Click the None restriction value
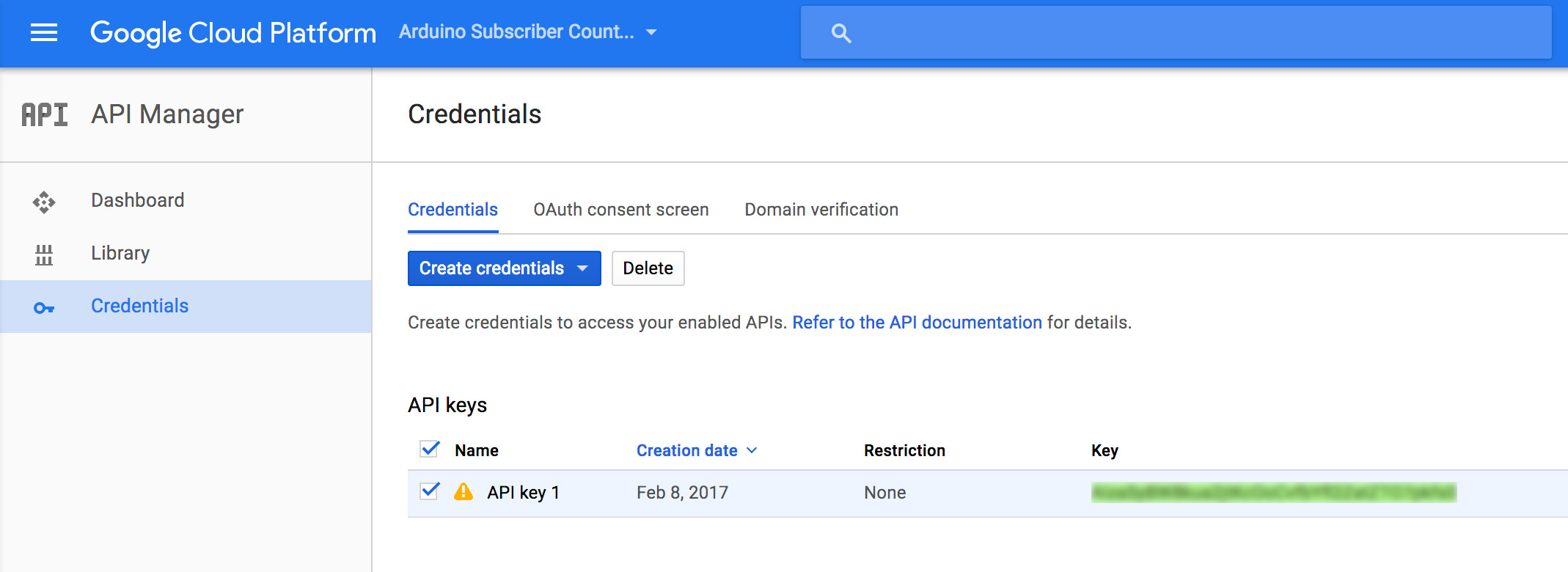Image resolution: width=1568 pixels, height=572 pixels. [x=884, y=493]
